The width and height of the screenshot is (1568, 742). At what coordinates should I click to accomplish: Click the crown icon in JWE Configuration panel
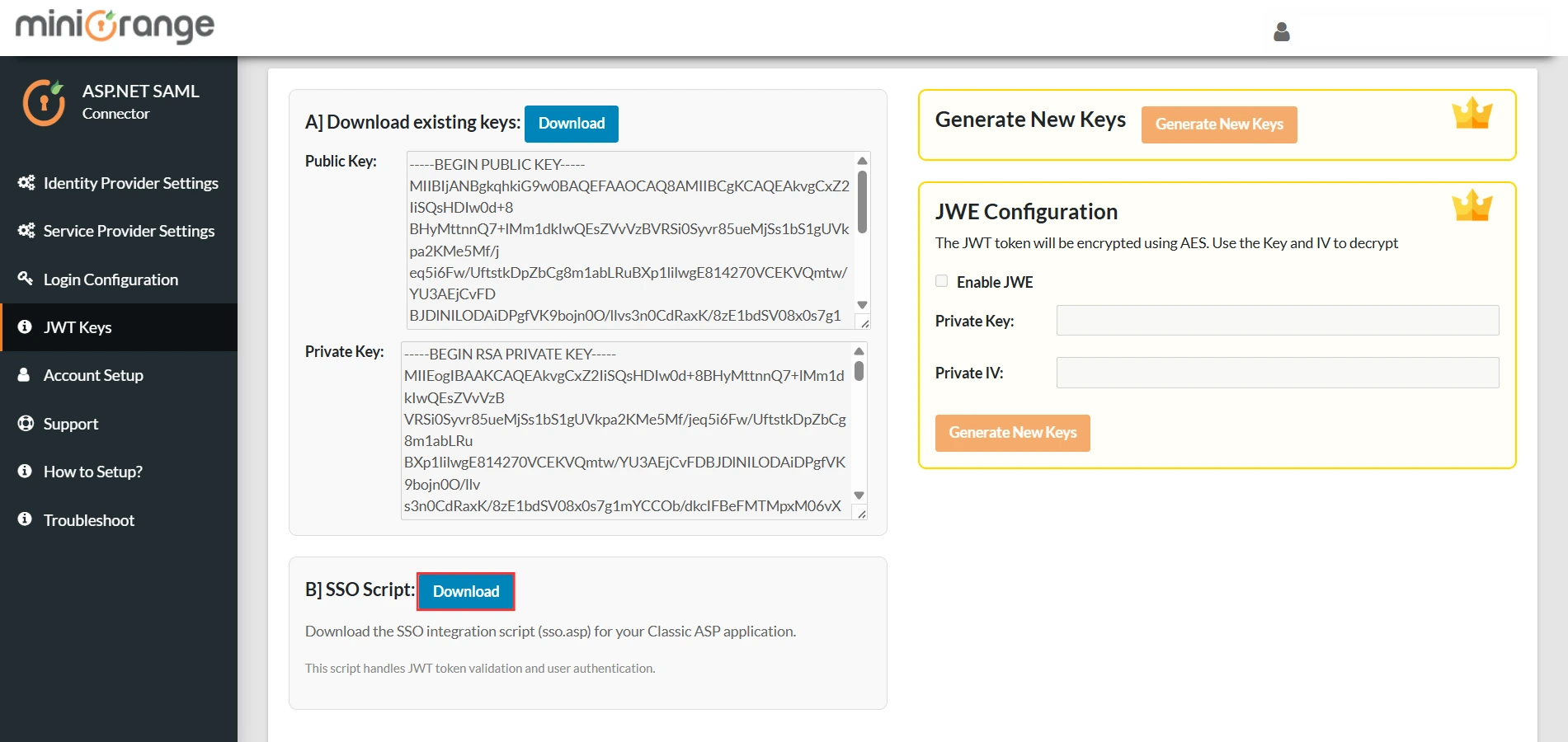(x=1472, y=206)
